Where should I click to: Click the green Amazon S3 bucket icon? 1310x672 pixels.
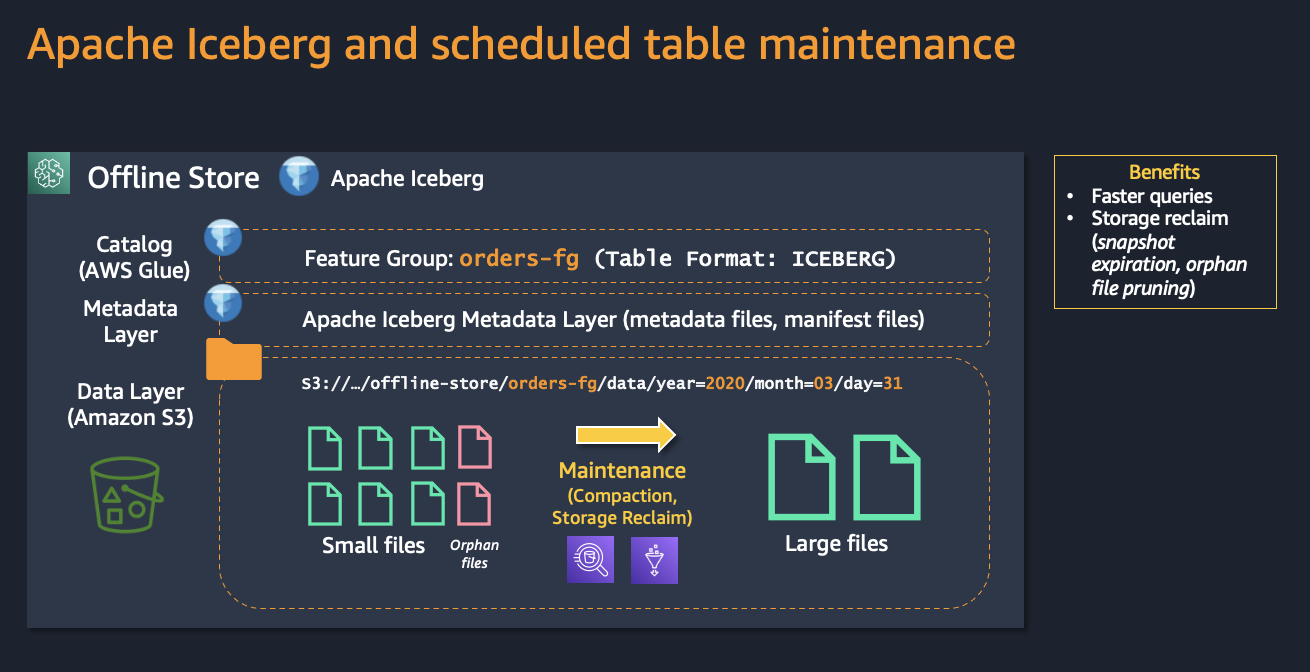[124, 495]
